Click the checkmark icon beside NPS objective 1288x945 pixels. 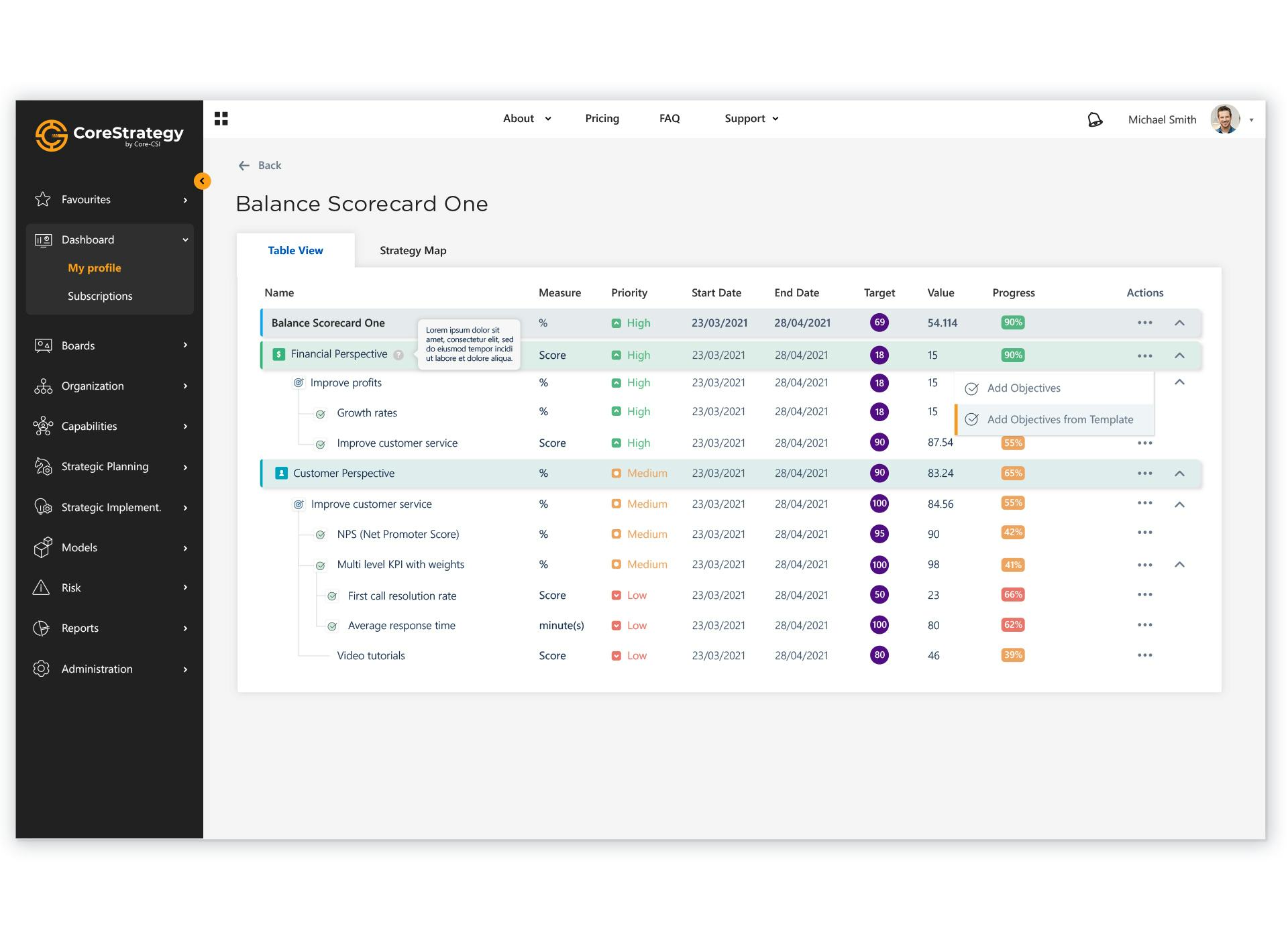coord(319,535)
